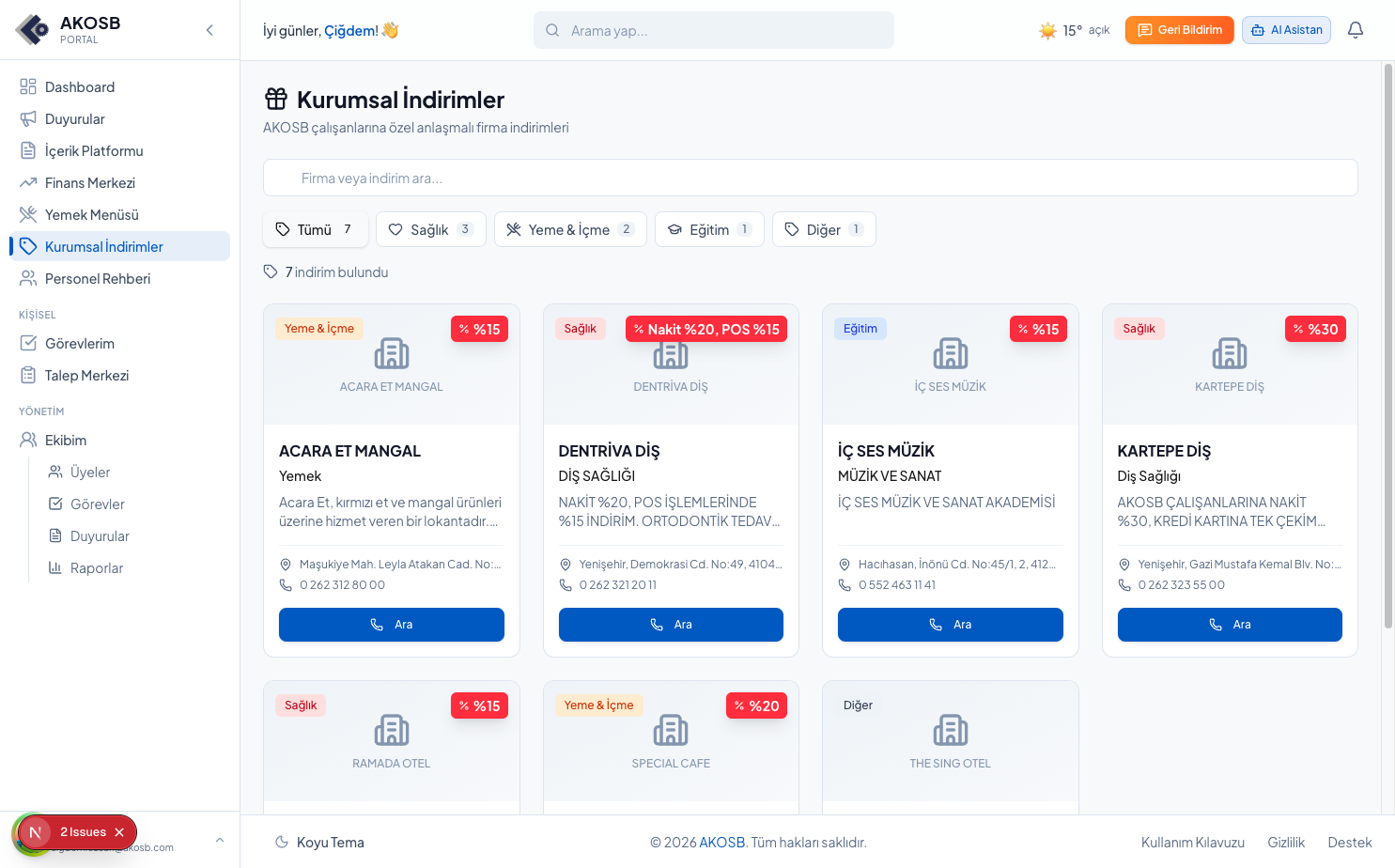Collapse the sidebar with the chevron

pos(209,30)
